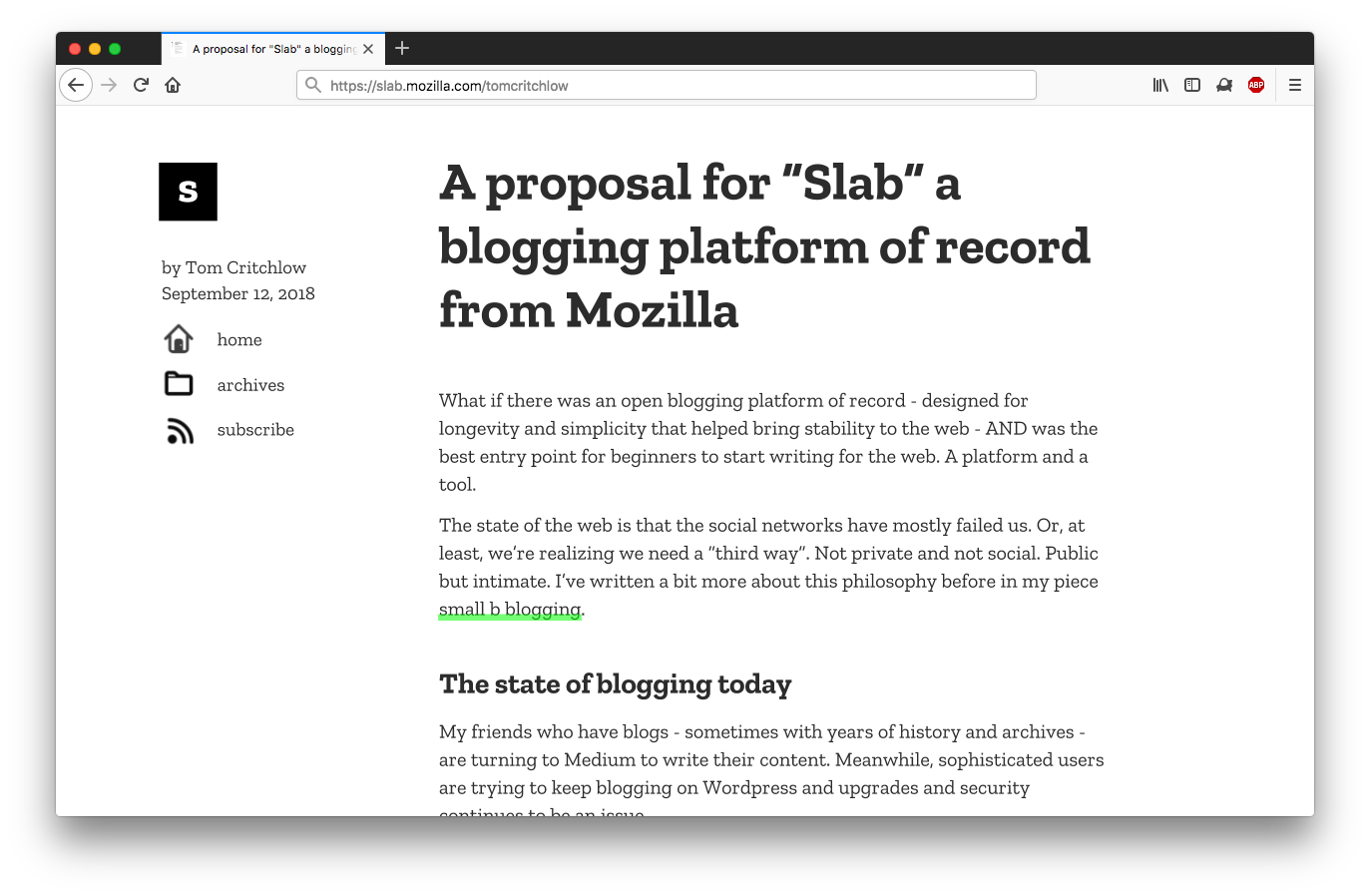
Task: Go to browser home page icon
Action: pyautogui.click(x=173, y=85)
